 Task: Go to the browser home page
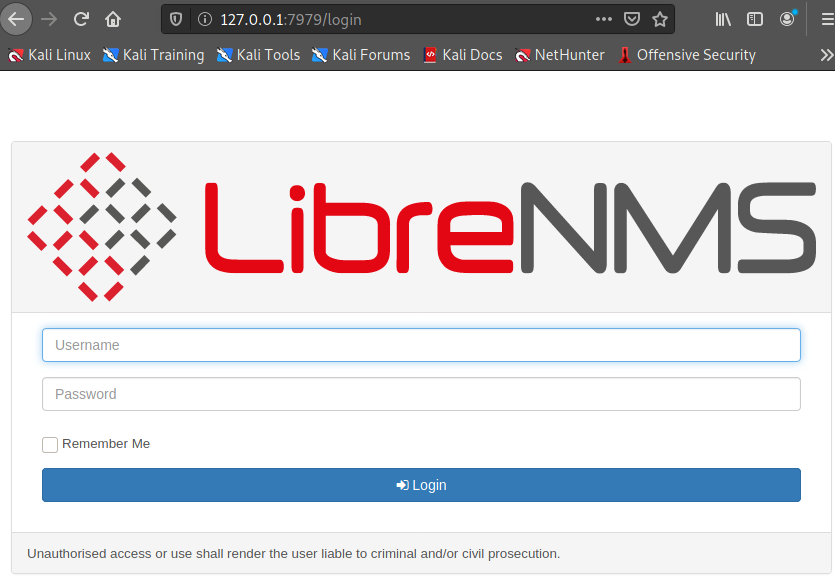tap(113, 19)
